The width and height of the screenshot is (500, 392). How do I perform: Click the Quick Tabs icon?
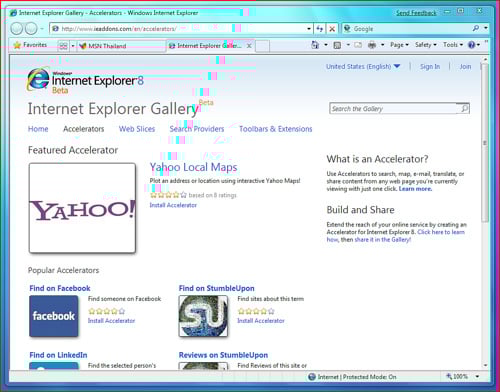coord(63,46)
